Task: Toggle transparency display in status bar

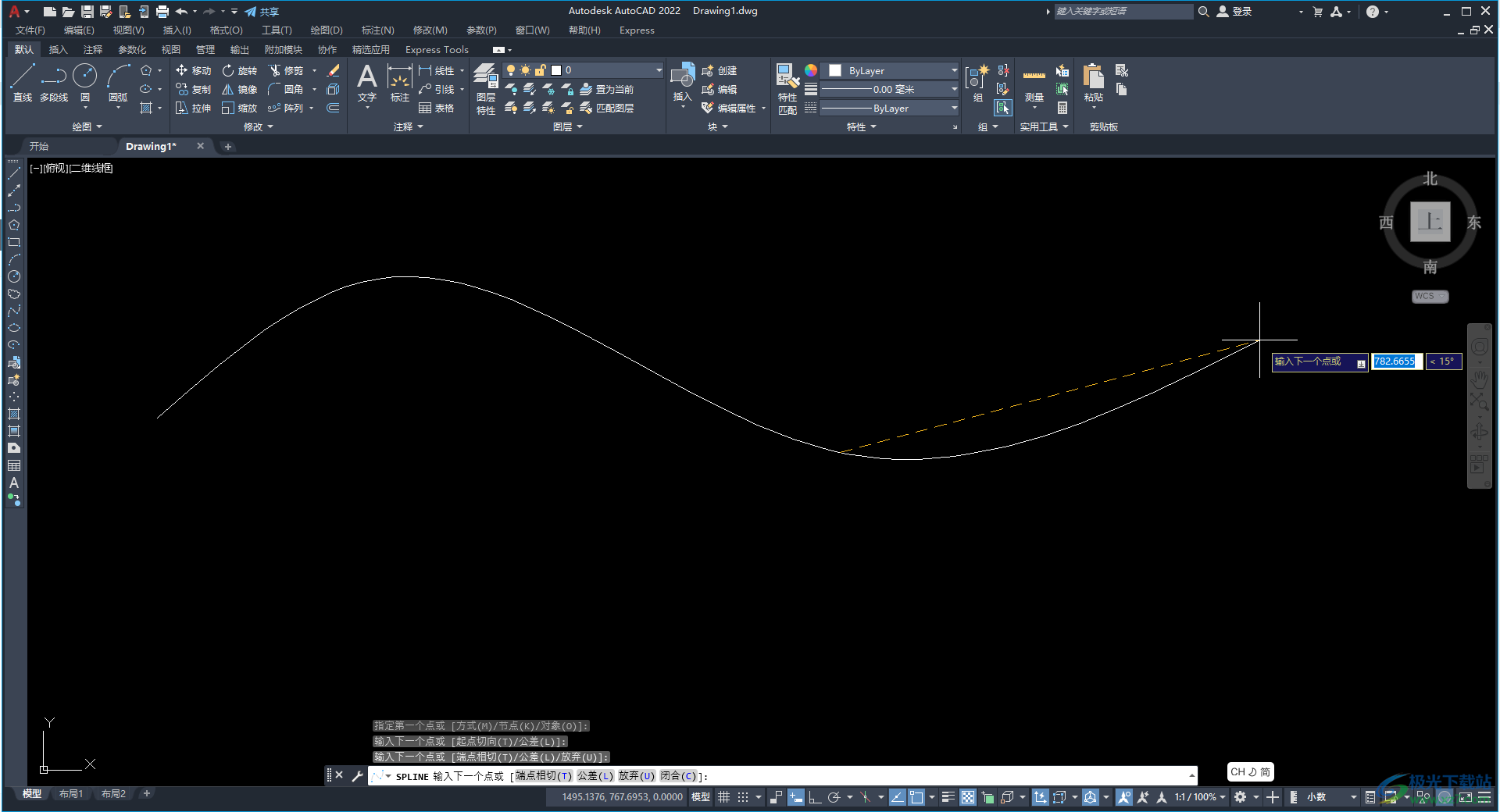Action: click(968, 797)
